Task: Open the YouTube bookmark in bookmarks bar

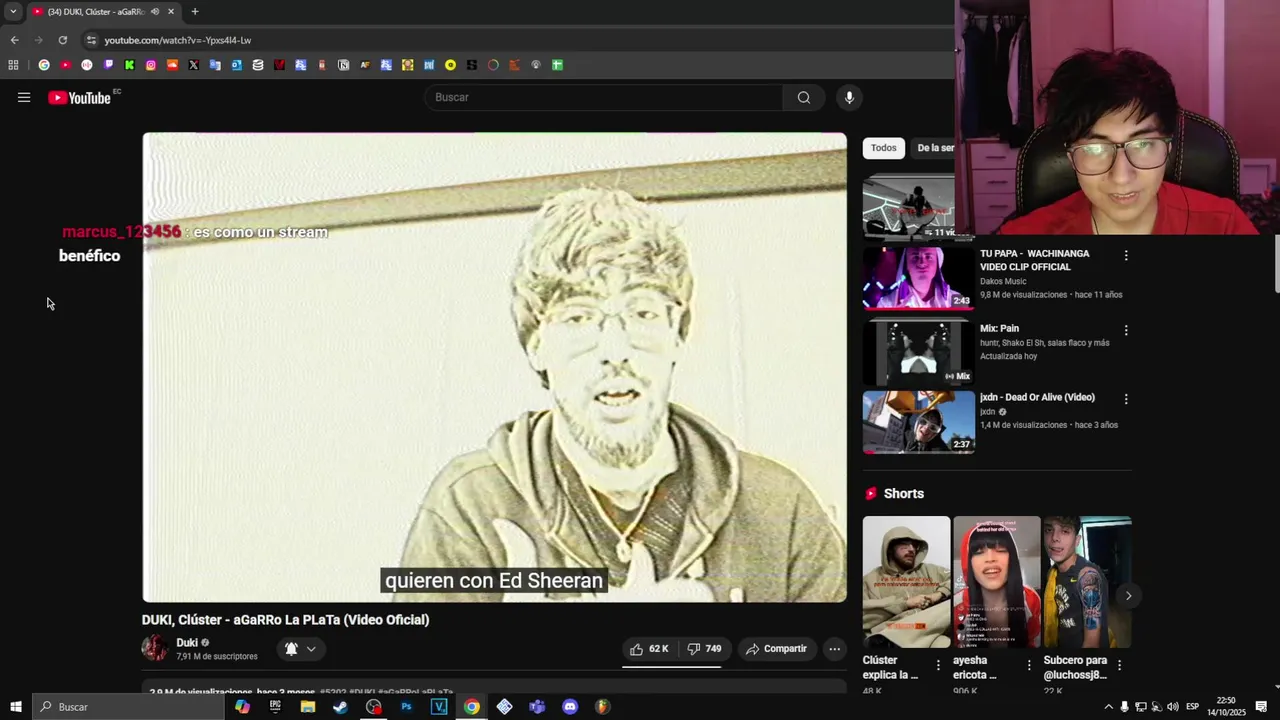Action: [x=65, y=65]
